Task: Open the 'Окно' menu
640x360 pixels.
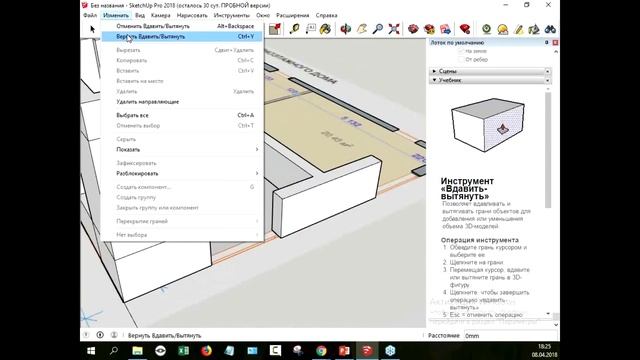Action: (x=263, y=15)
